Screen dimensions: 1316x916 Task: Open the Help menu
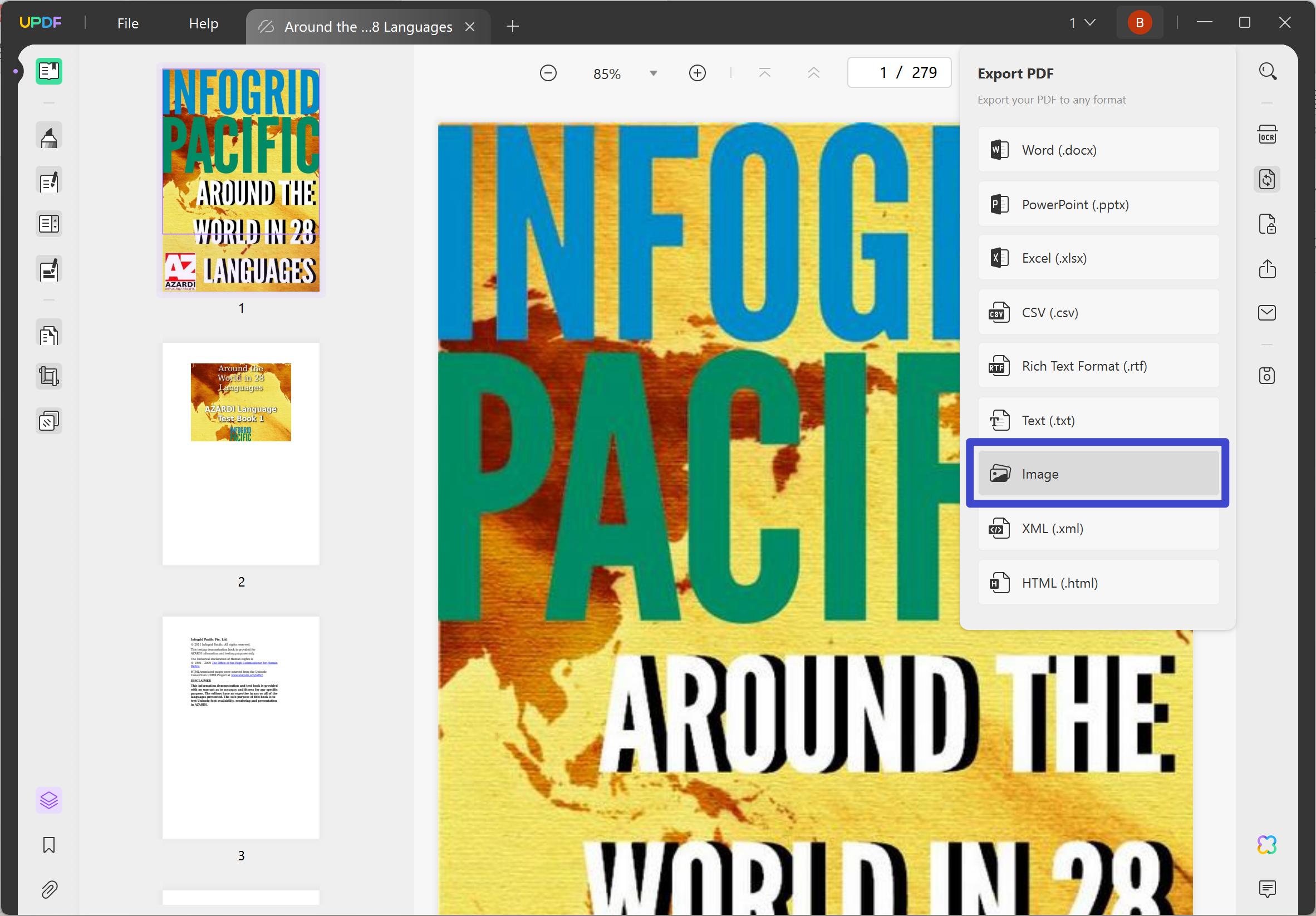(204, 23)
